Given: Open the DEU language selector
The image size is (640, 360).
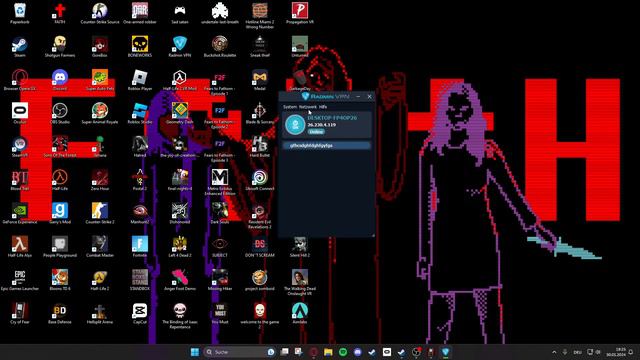Looking at the screenshot, I should (x=577, y=352).
